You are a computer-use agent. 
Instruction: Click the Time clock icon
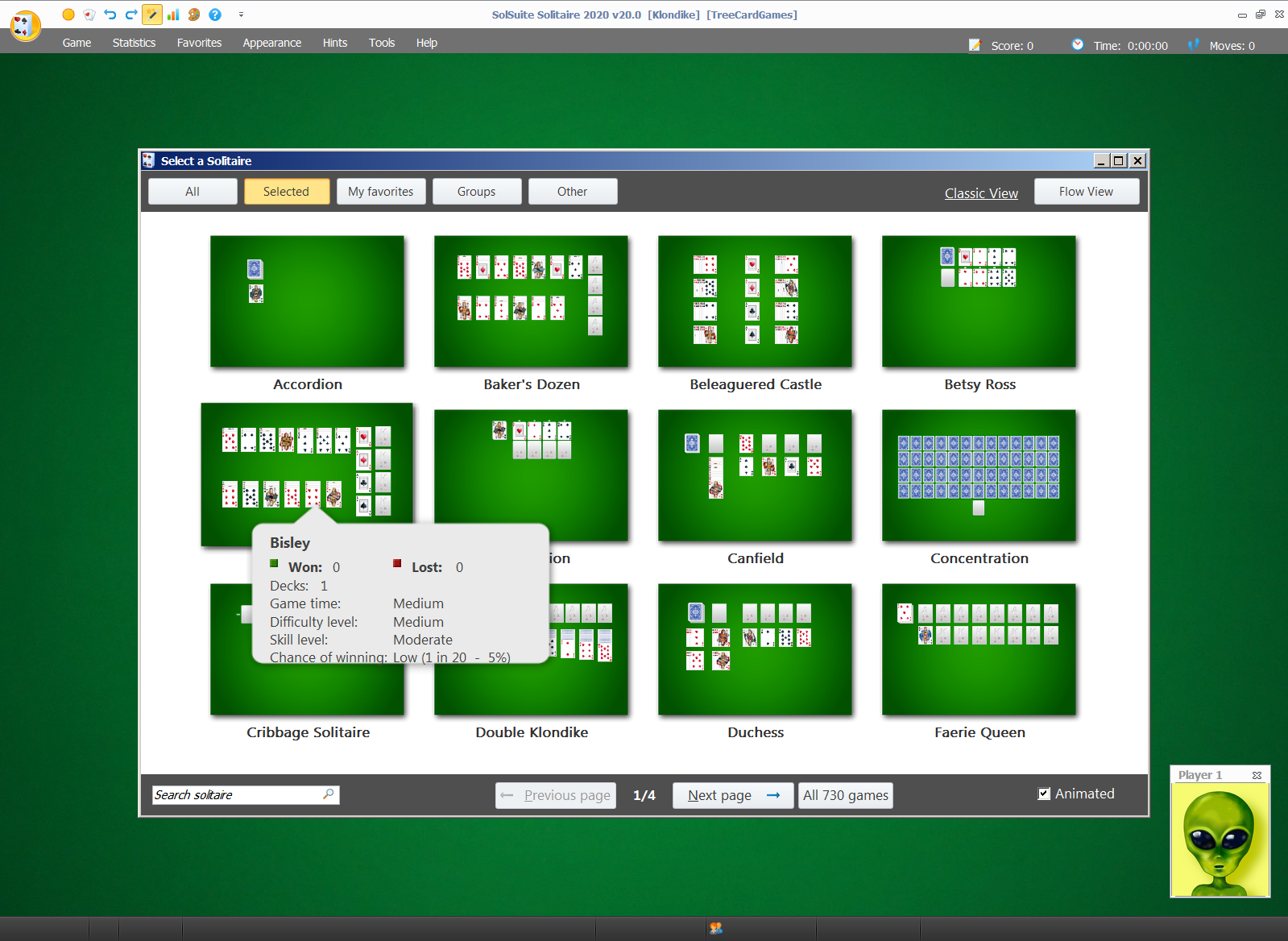point(1078,45)
